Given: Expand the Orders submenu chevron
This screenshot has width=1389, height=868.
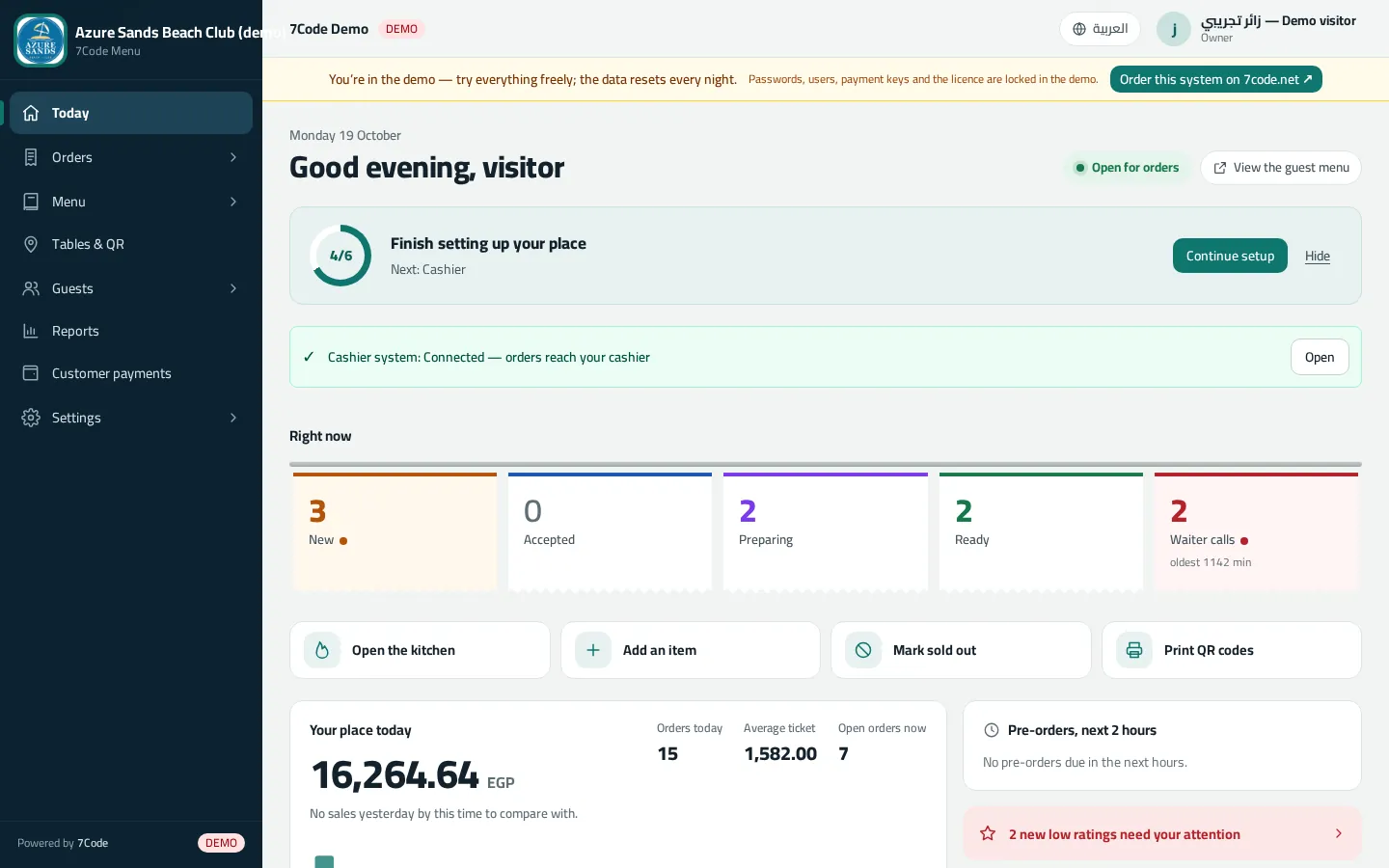Looking at the screenshot, I should coord(233,157).
